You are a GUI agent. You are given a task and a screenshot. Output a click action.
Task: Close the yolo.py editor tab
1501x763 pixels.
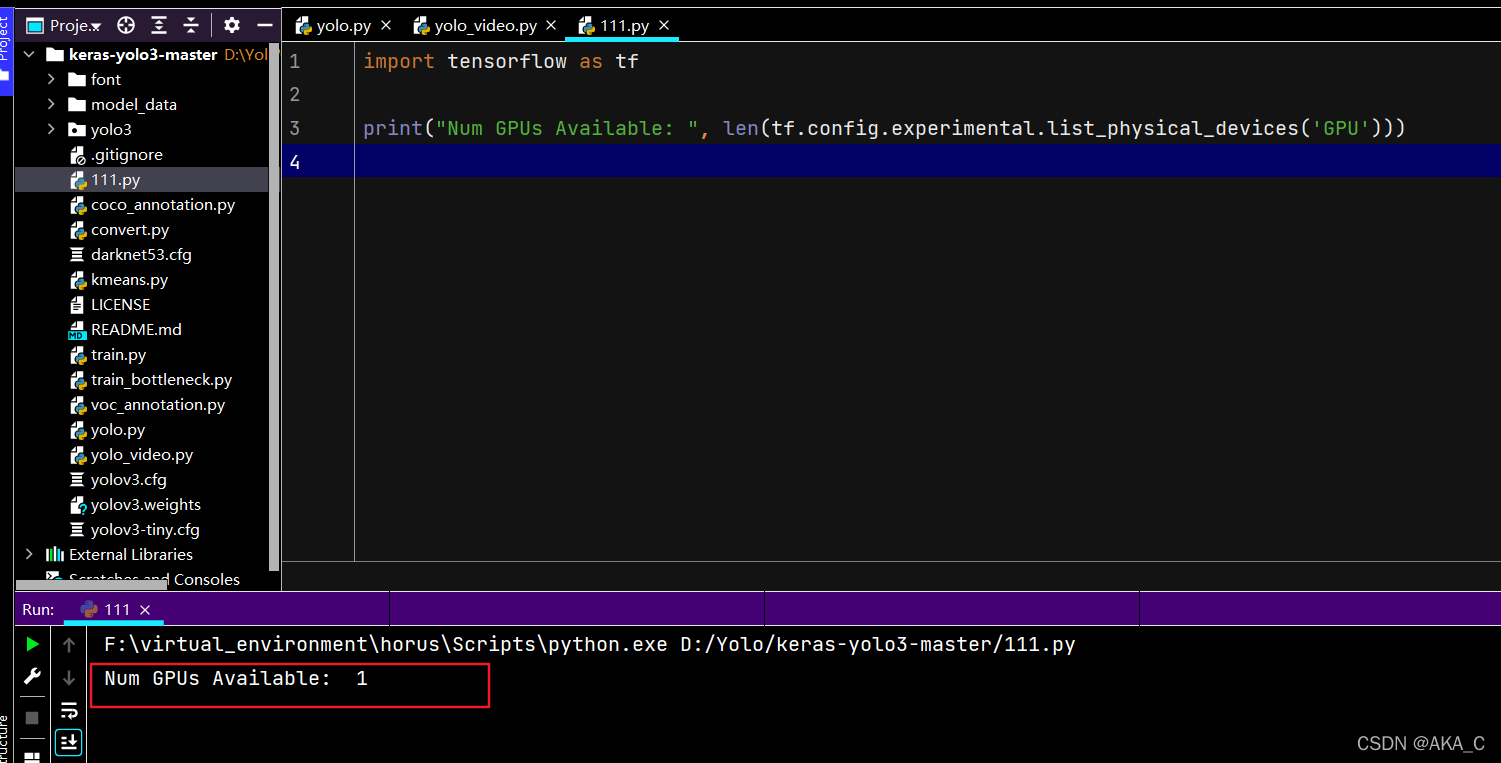pyautogui.click(x=386, y=26)
